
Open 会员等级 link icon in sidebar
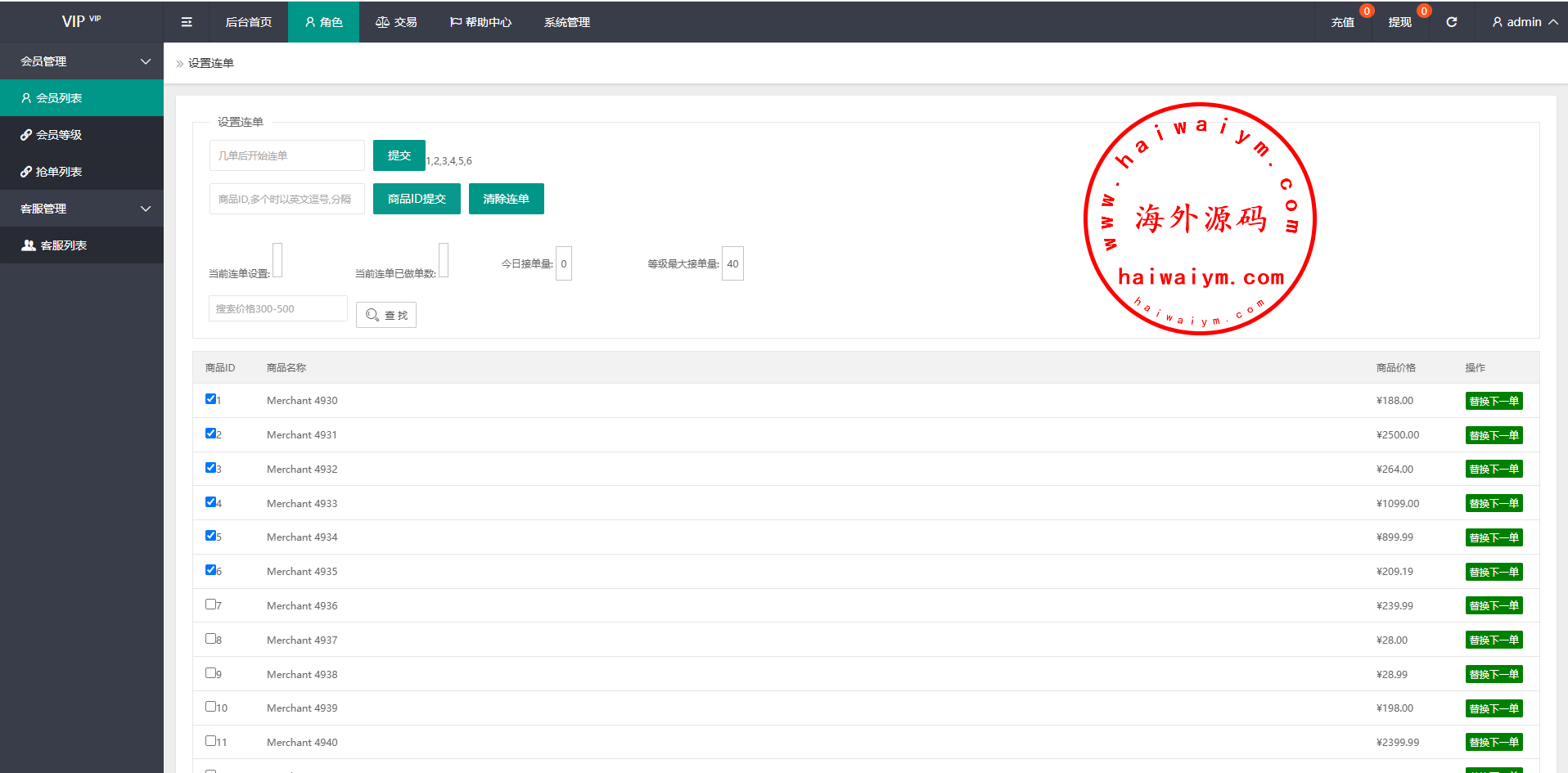(26, 135)
